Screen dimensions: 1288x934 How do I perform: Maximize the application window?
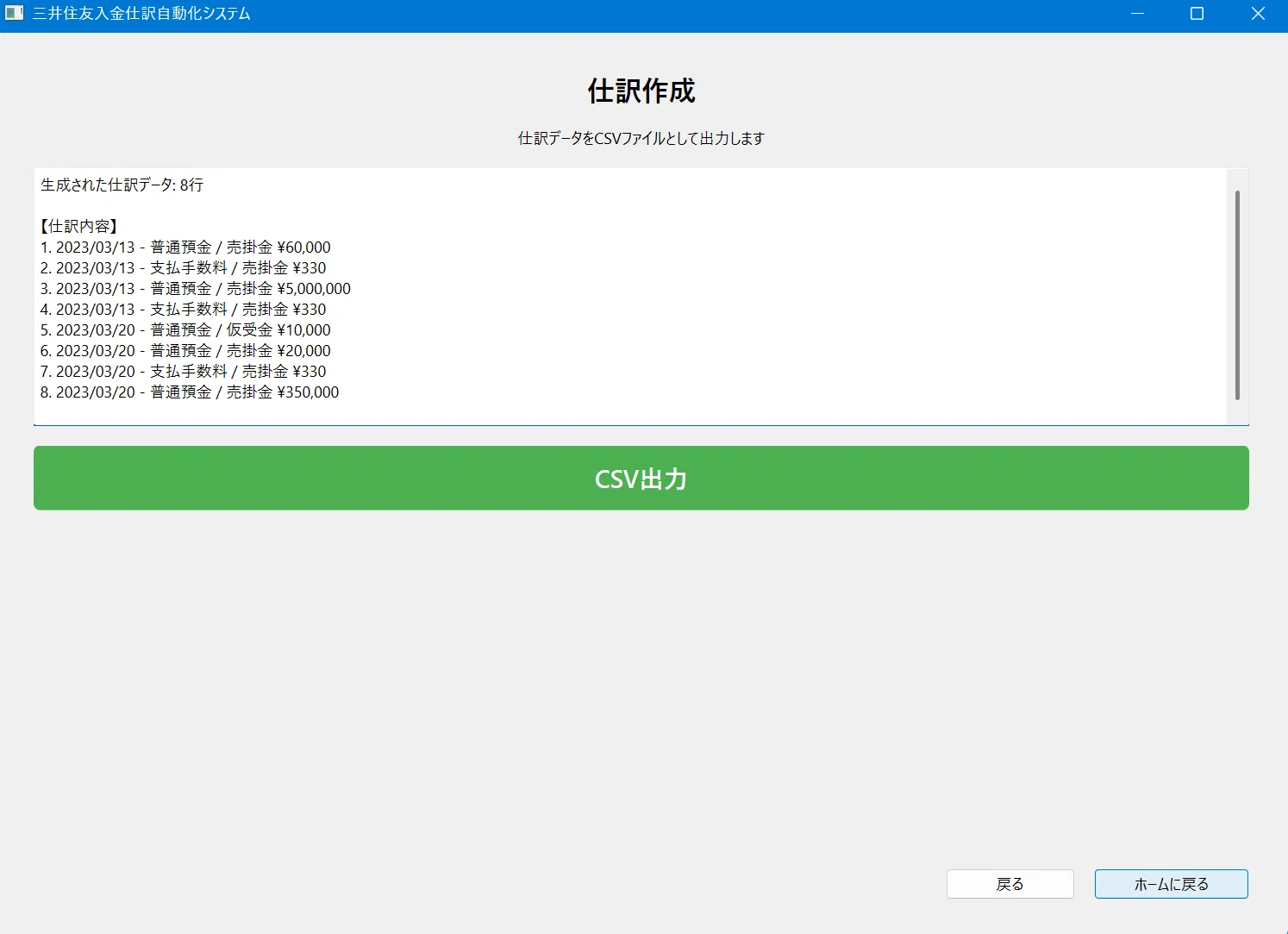[x=1197, y=14]
